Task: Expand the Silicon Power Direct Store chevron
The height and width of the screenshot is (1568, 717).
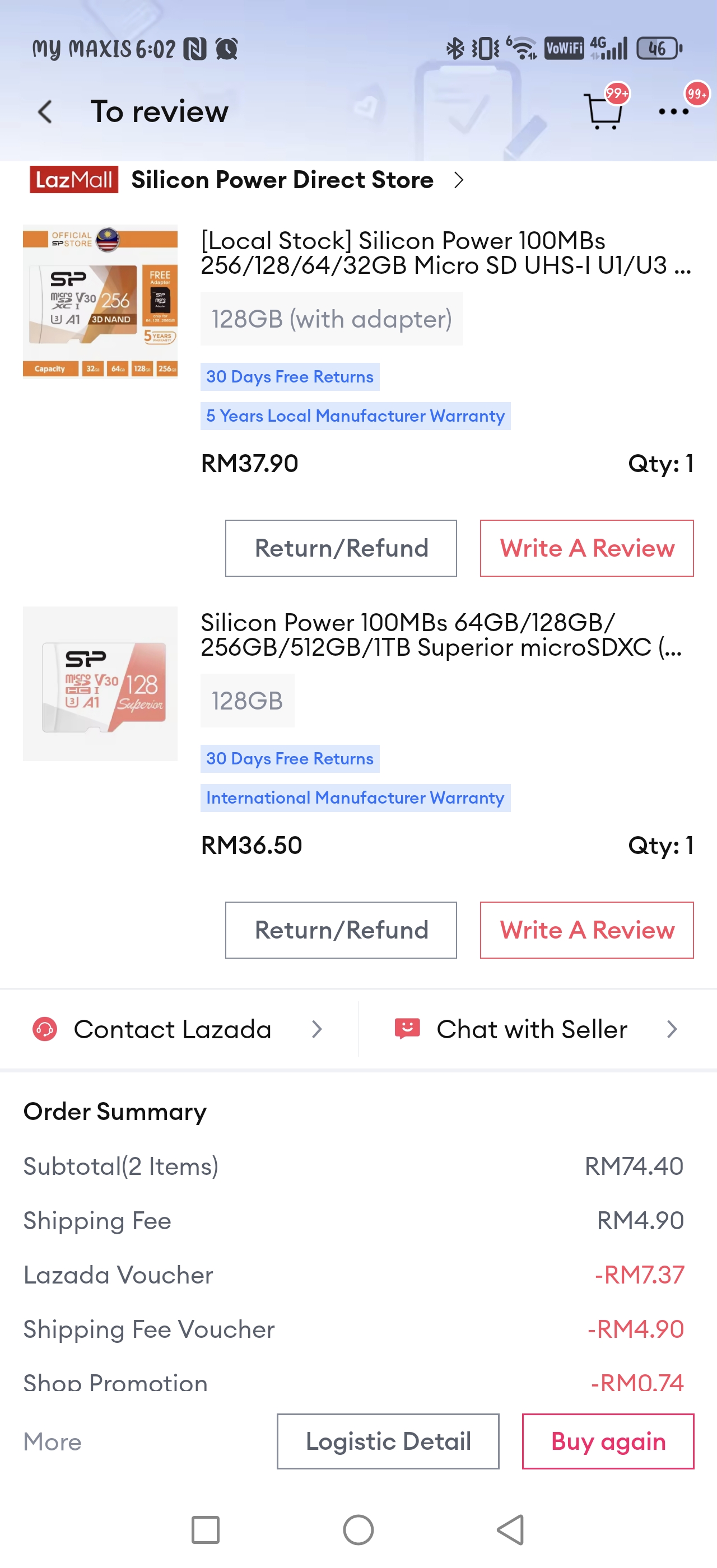Action: click(459, 180)
